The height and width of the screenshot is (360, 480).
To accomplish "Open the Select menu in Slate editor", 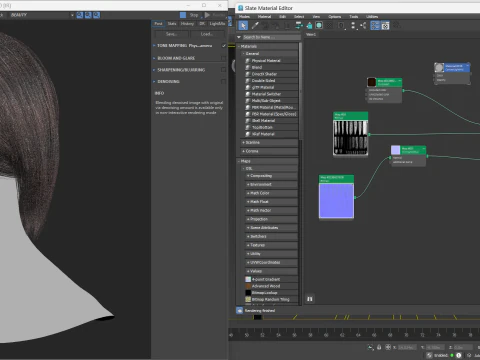I will coord(299,17).
